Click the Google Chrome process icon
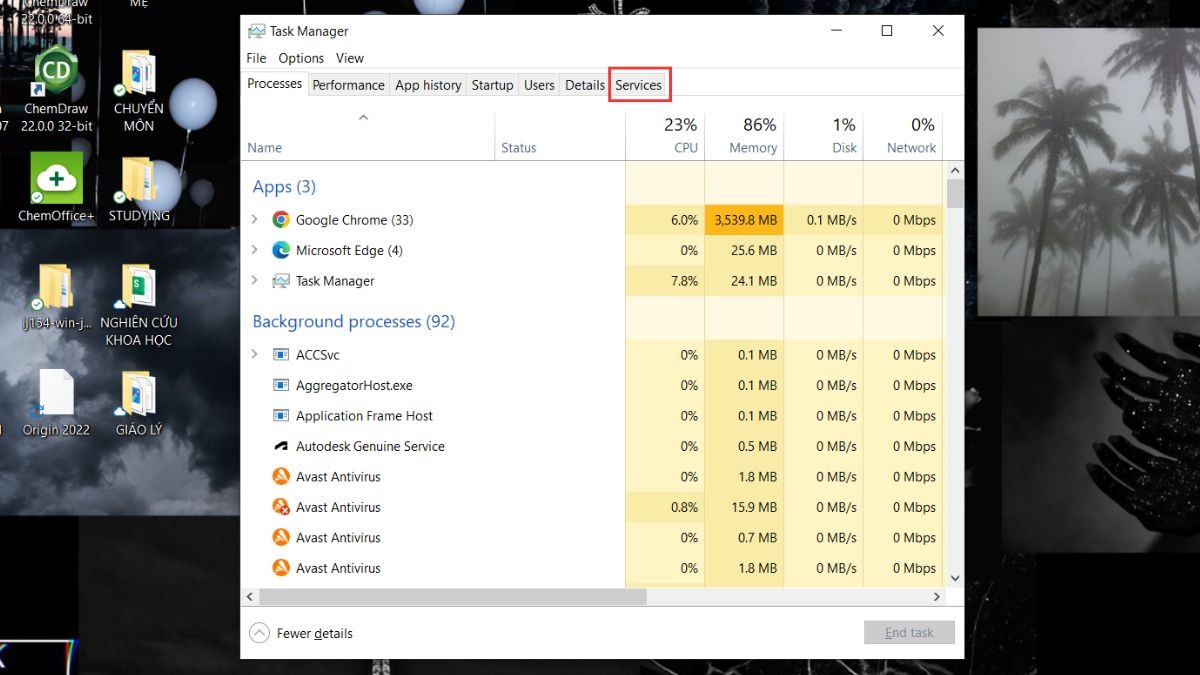 (x=281, y=220)
